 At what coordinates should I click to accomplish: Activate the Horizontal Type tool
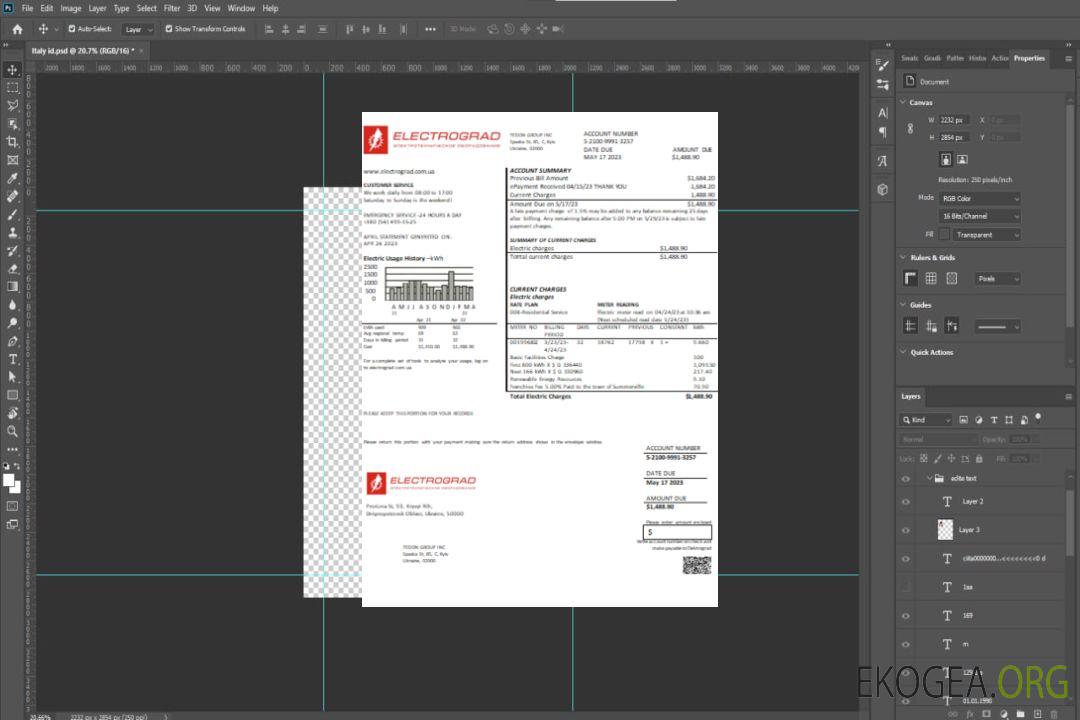click(x=13, y=358)
